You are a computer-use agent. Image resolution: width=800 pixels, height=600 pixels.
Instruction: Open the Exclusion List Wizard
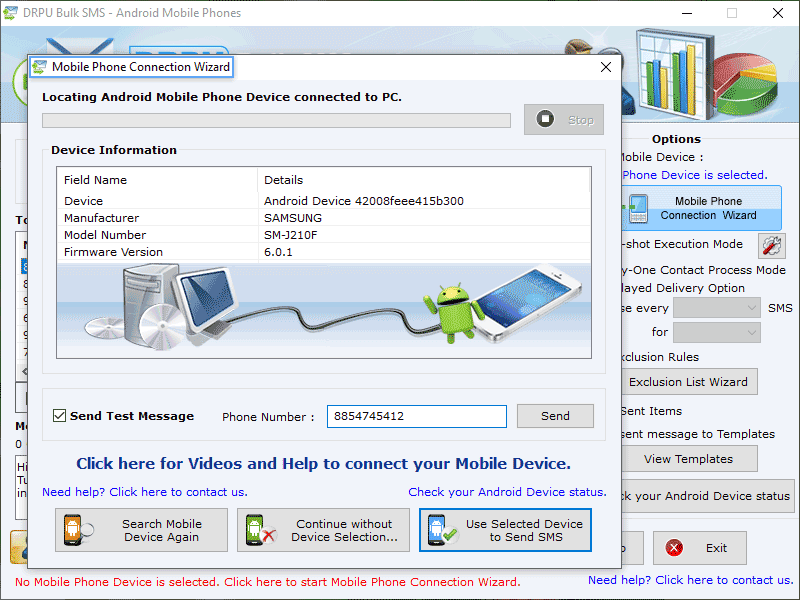point(689,382)
